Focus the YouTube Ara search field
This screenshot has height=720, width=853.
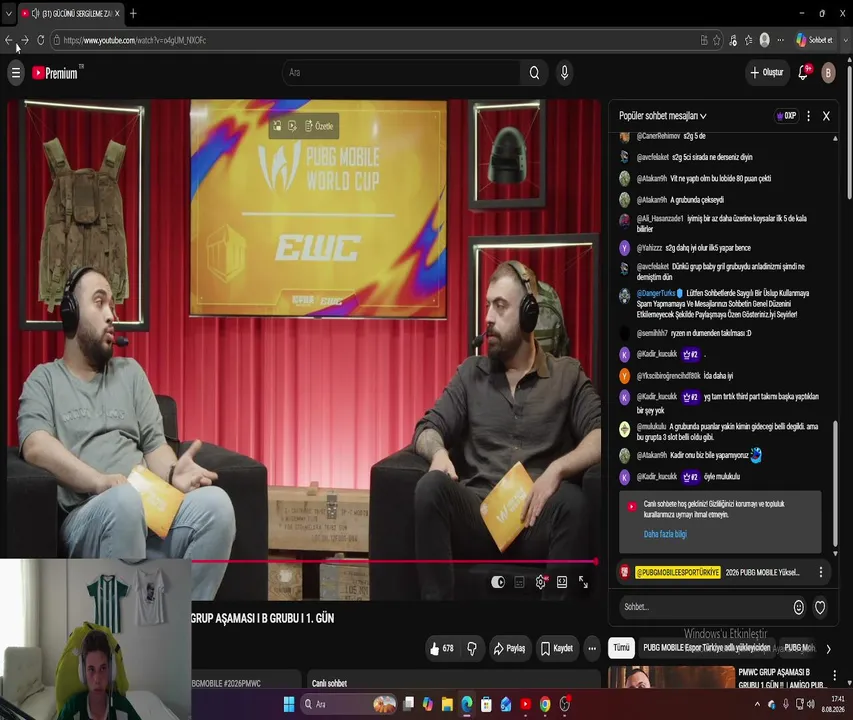401,72
